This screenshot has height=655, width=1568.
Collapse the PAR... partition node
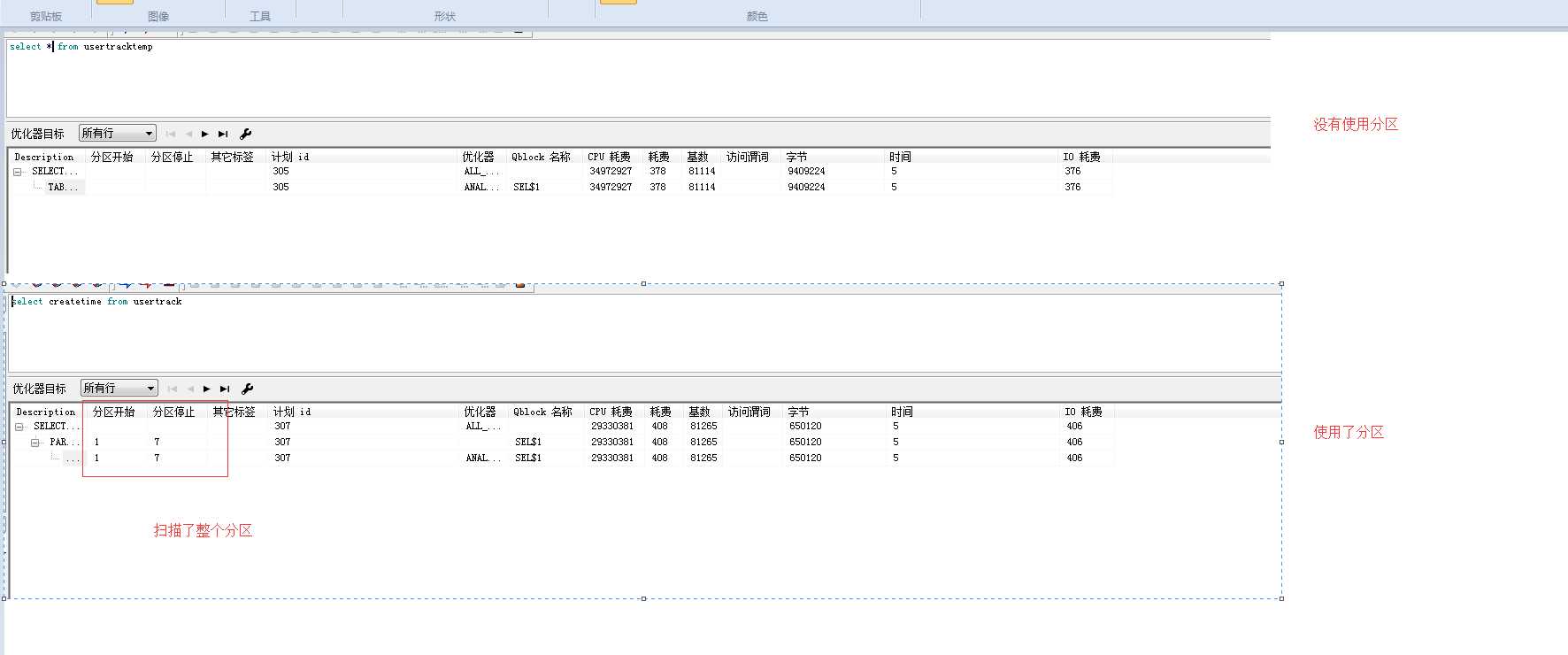35,443
